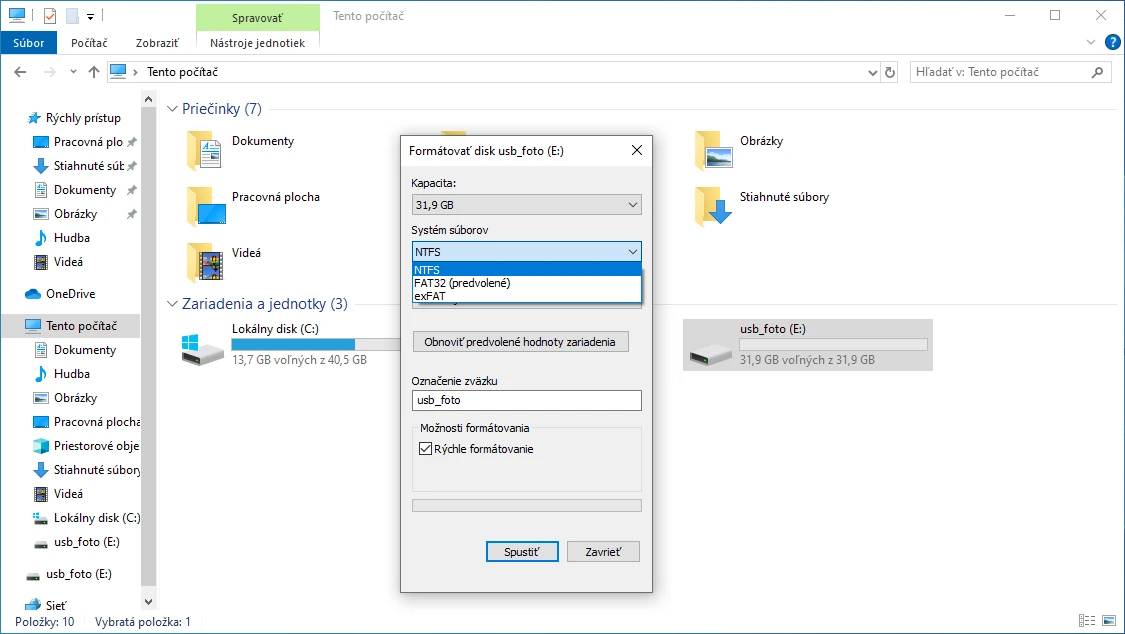Image resolution: width=1125 pixels, height=634 pixels.
Task: Select the Dokumenty folder icon in Priečinky
Action: coord(204,150)
